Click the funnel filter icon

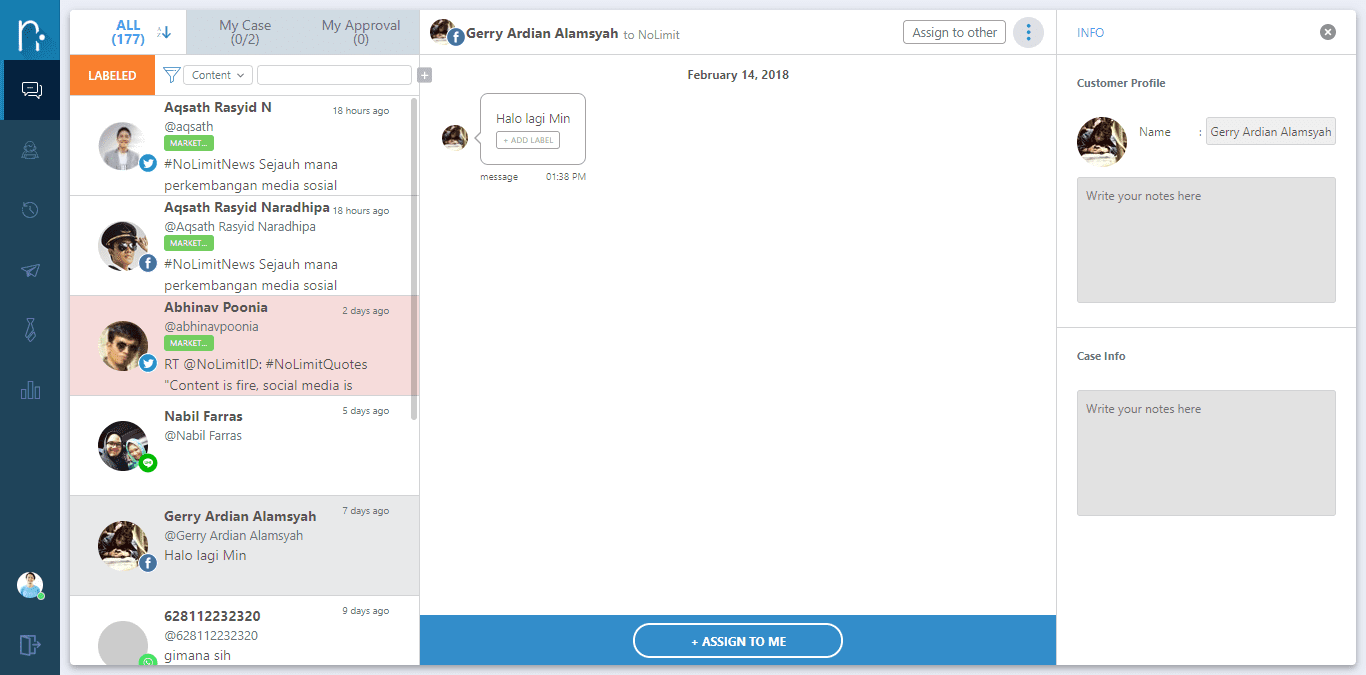[171, 75]
